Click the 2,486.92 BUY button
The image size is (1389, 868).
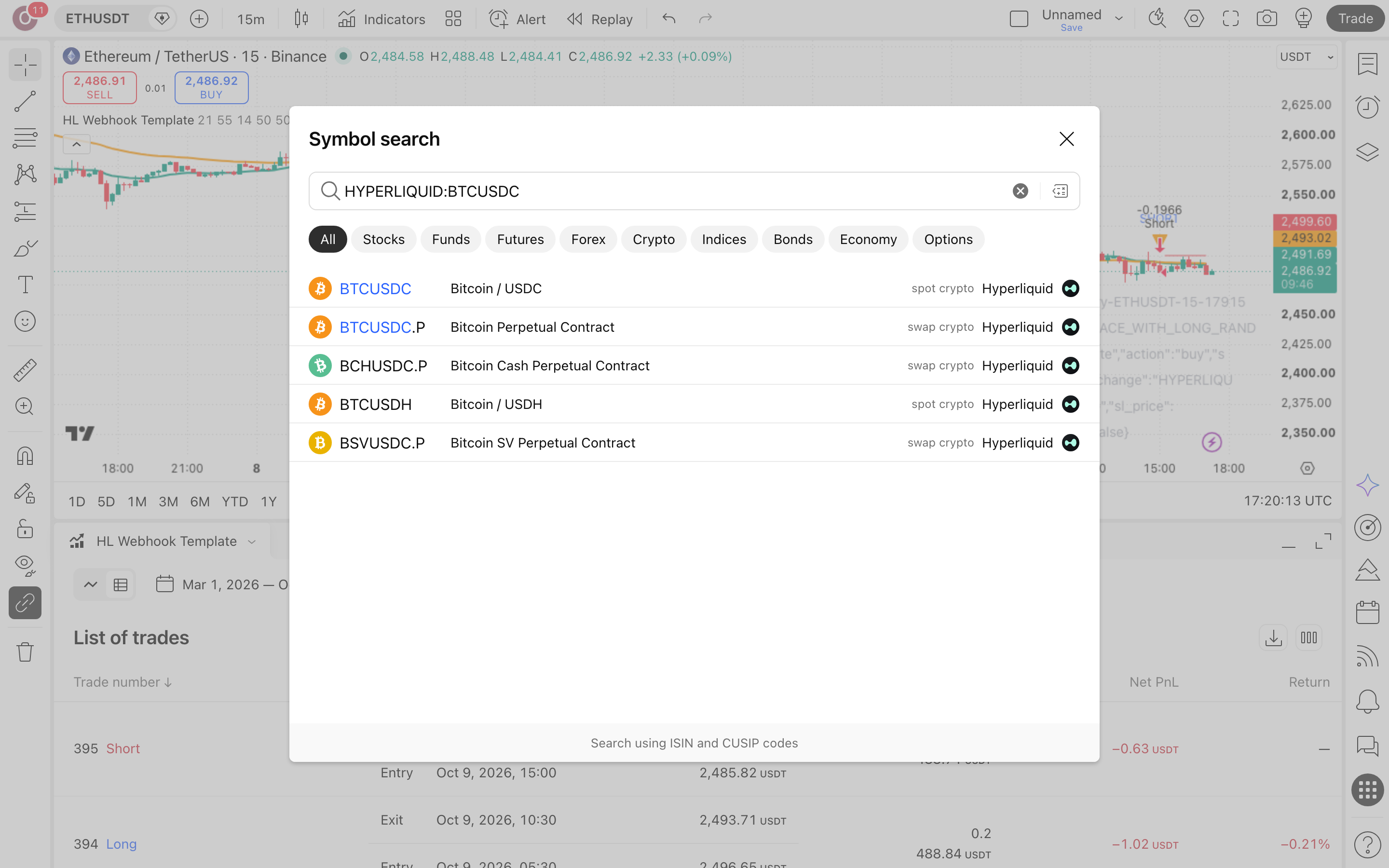211,87
